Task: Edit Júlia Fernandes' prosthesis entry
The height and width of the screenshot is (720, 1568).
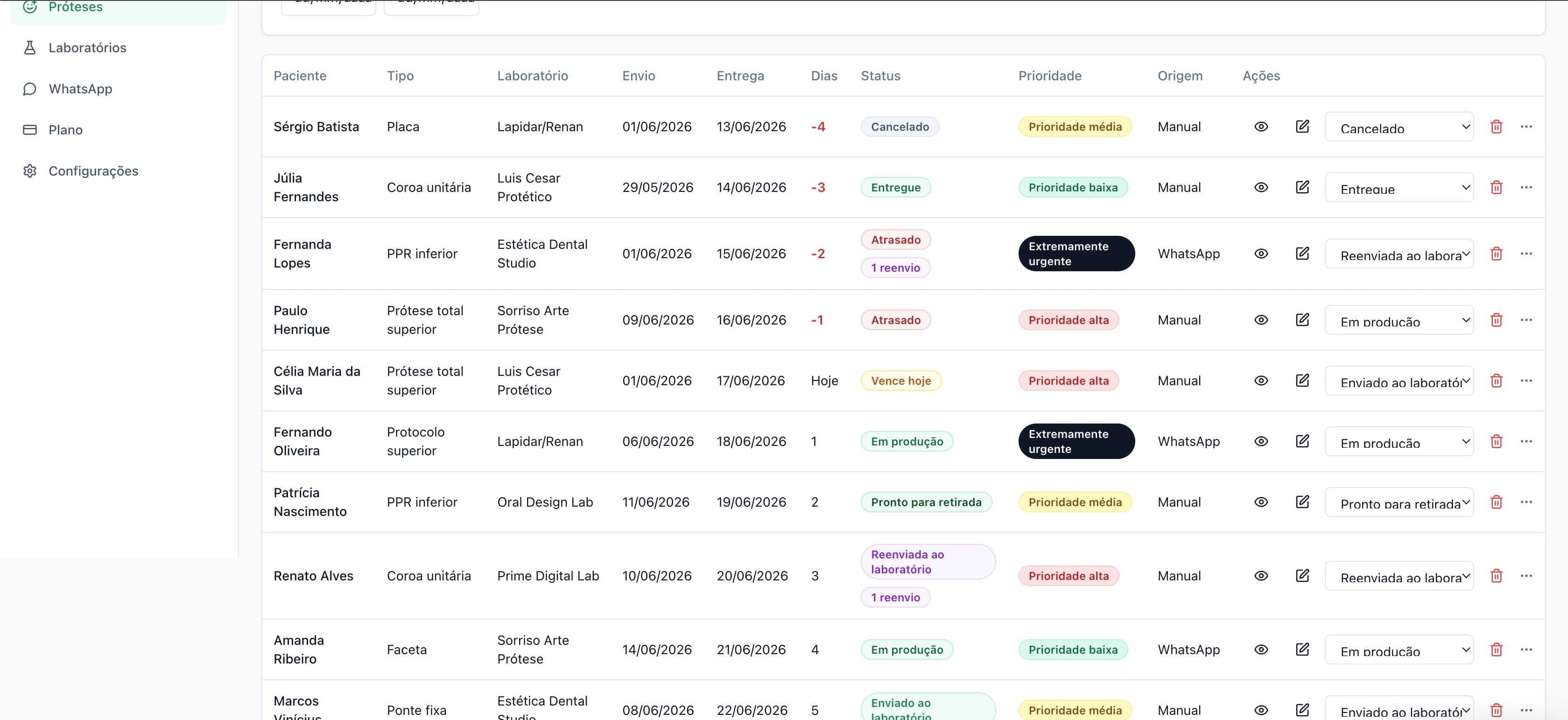Action: coord(1302,187)
